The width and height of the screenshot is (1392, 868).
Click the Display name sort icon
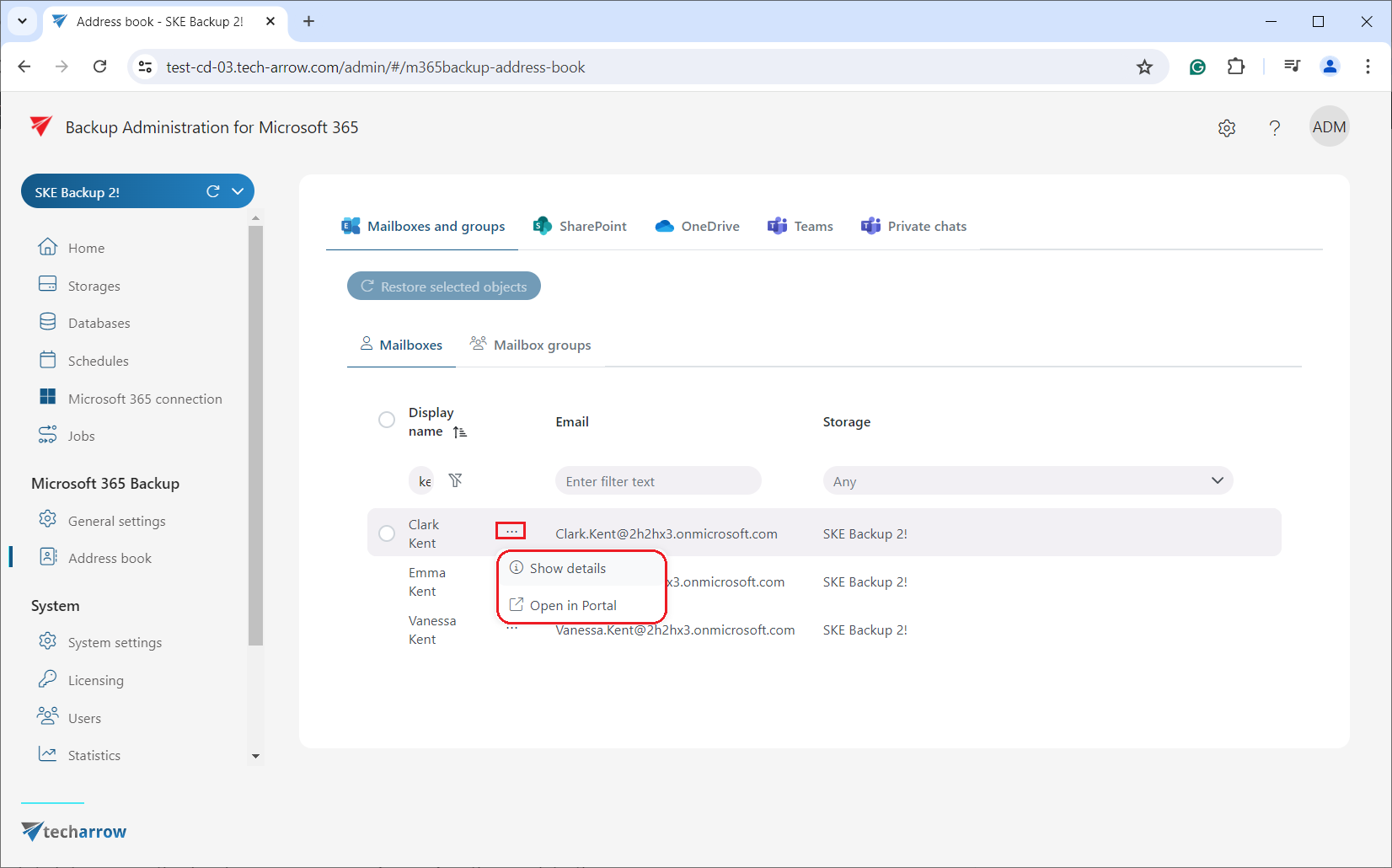pyautogui.click(x=459, y=432)
